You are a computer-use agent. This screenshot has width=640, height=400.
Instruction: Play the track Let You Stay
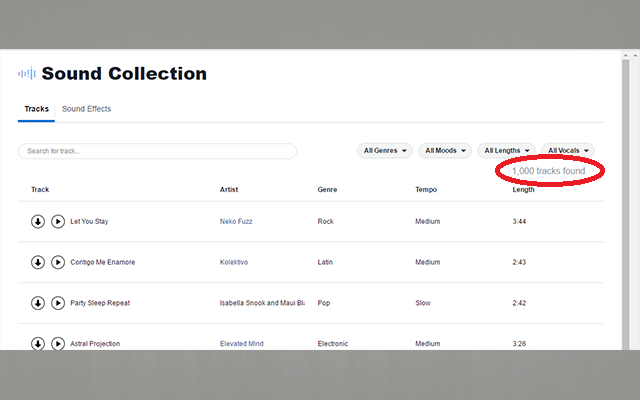point(58,221)
